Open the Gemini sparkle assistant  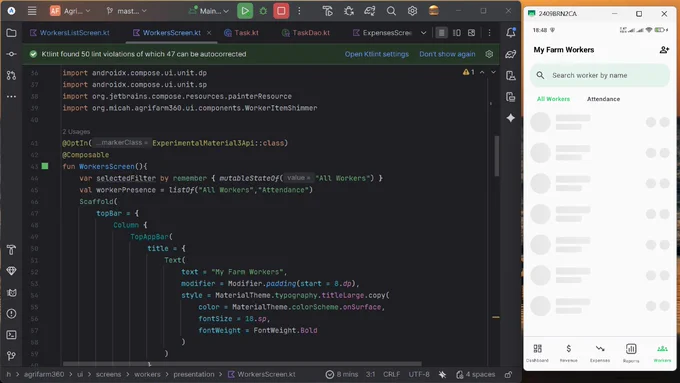click(511, 118)
